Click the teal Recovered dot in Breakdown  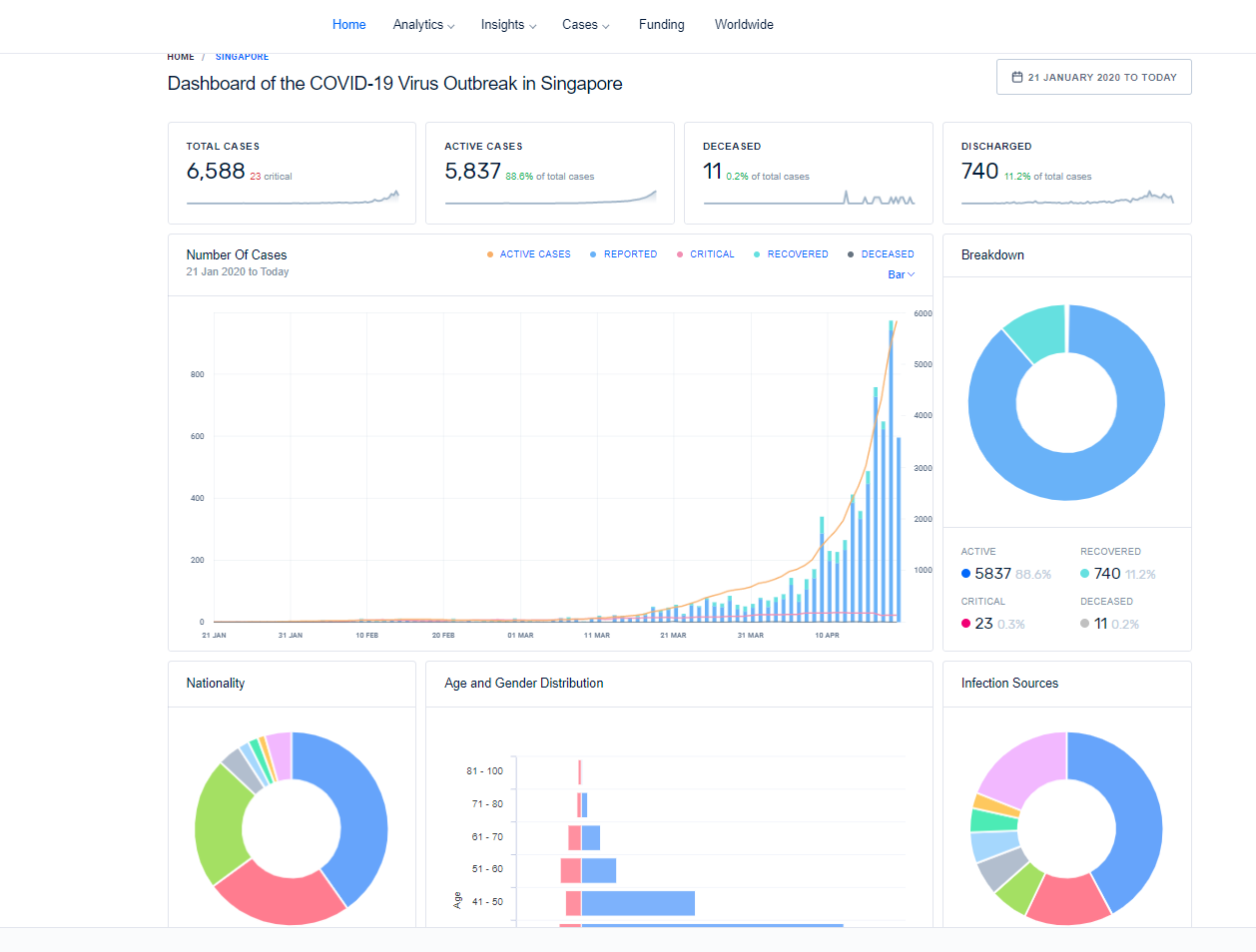pyautogui.click(x=1085, y=574)
